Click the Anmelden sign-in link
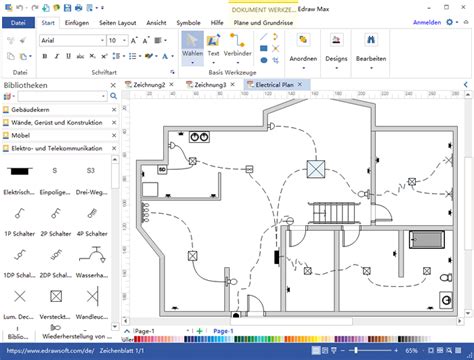 pos(427,22)
